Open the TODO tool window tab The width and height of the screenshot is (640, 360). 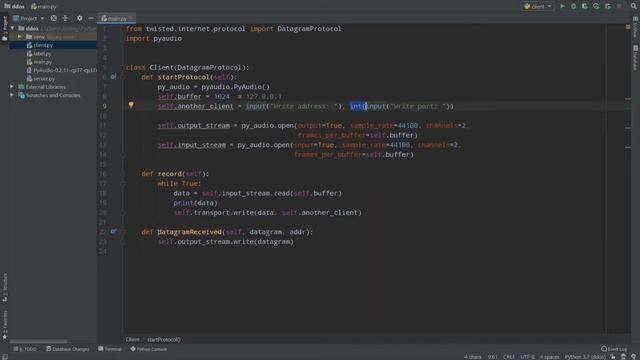coord(25,349)
